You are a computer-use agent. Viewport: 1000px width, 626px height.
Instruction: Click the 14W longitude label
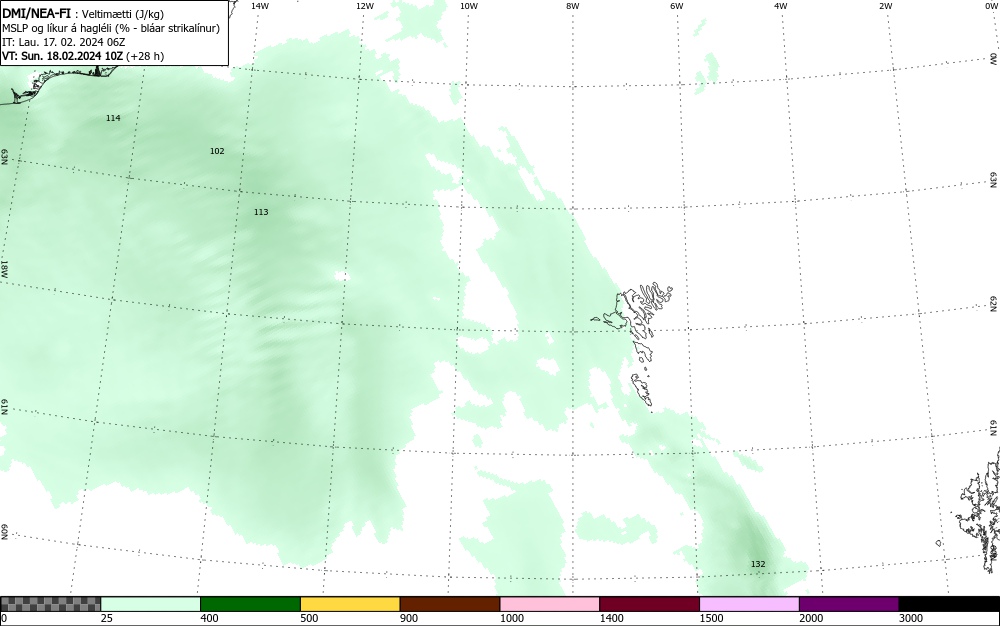coord(260,6)
